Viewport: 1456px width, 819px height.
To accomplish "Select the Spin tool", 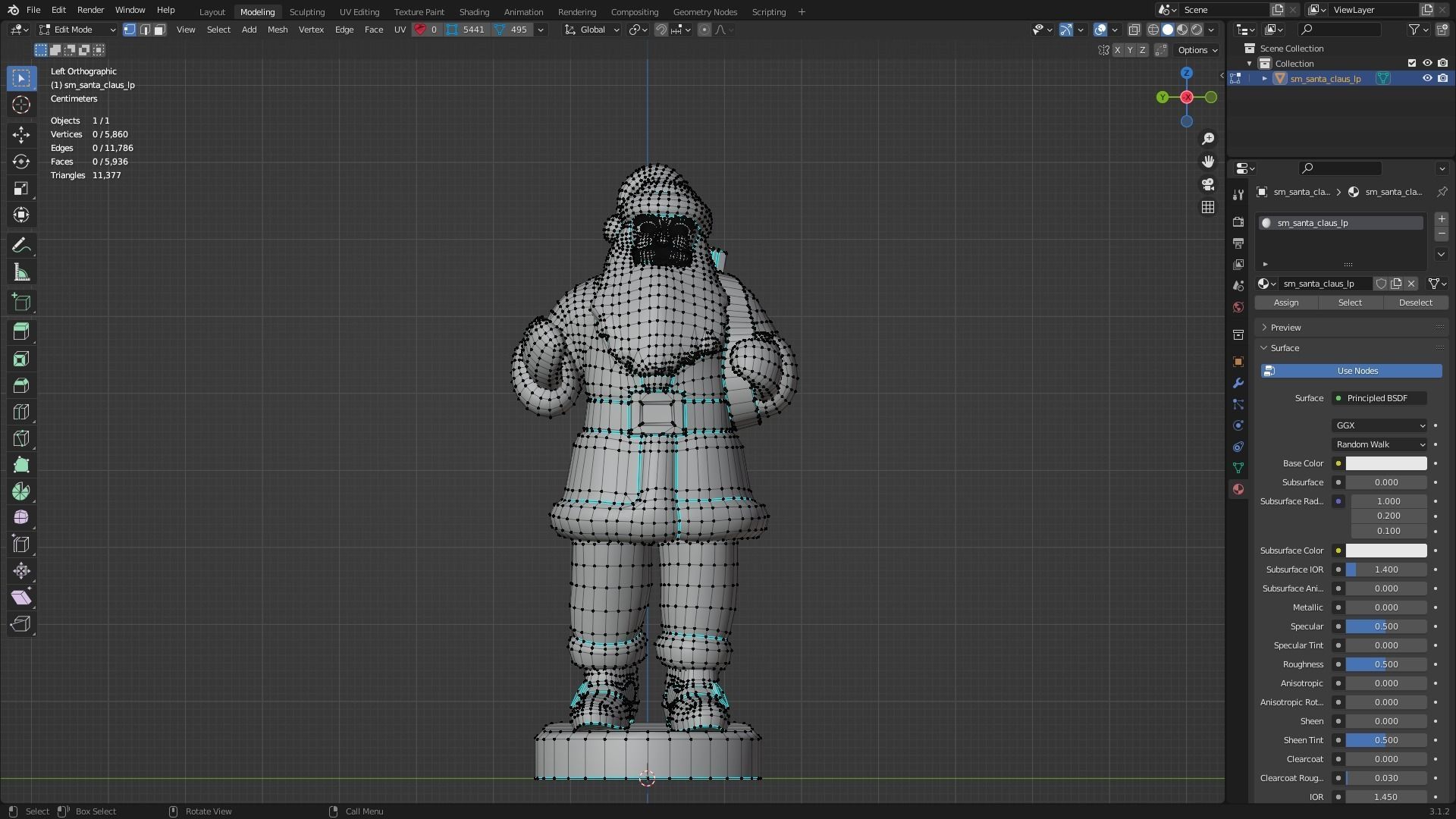I will (x=21, y=491).
